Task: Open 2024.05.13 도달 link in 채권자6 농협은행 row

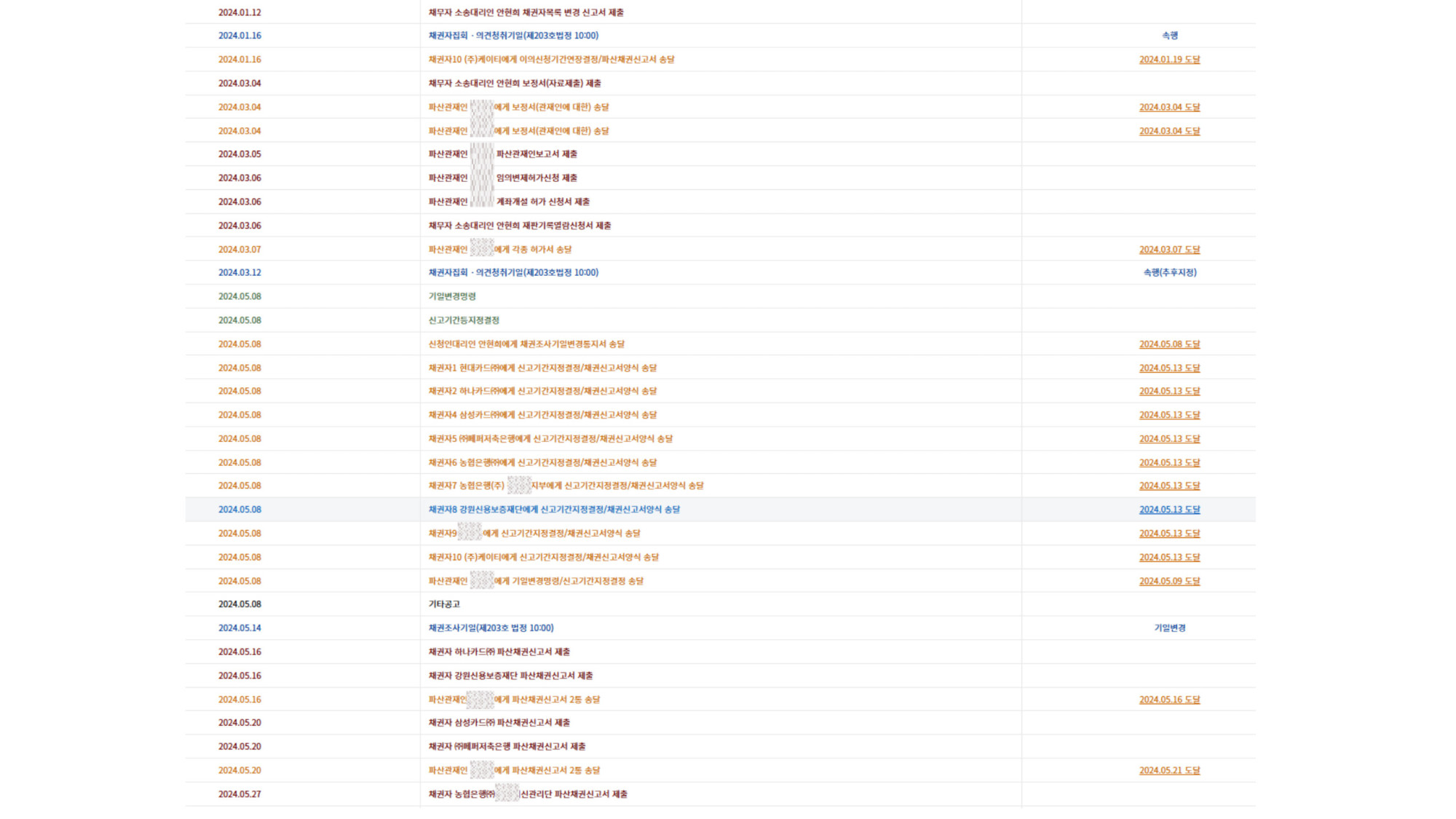Action: [x=1169, y=463]
